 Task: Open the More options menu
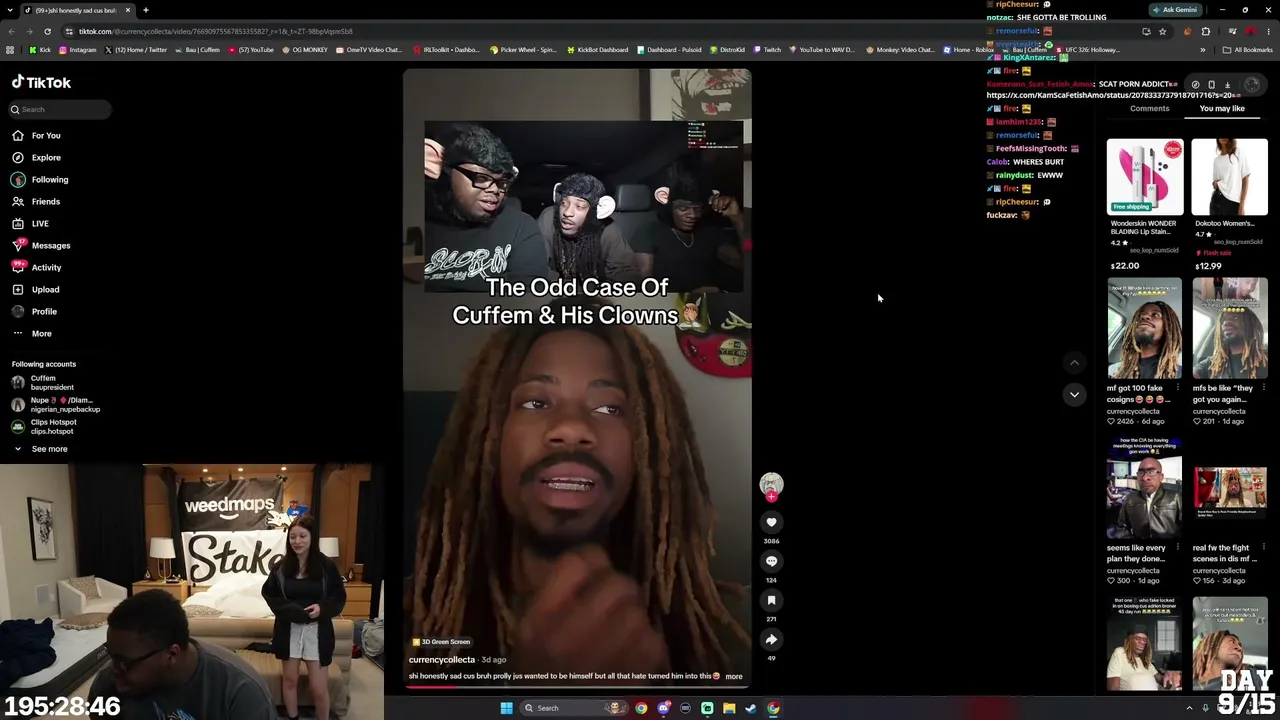point(33,333)
